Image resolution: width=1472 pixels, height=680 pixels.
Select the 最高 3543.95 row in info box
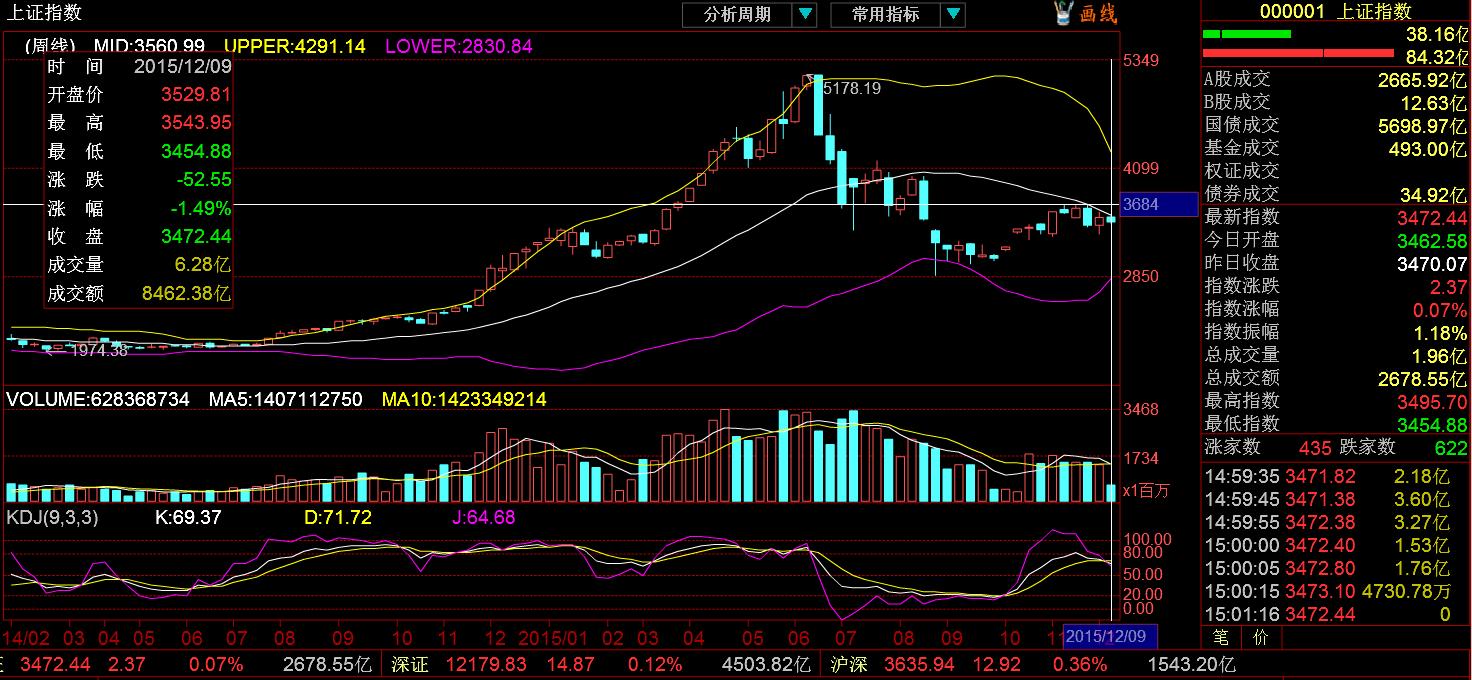pyautogui.click(x=139, y=123)
